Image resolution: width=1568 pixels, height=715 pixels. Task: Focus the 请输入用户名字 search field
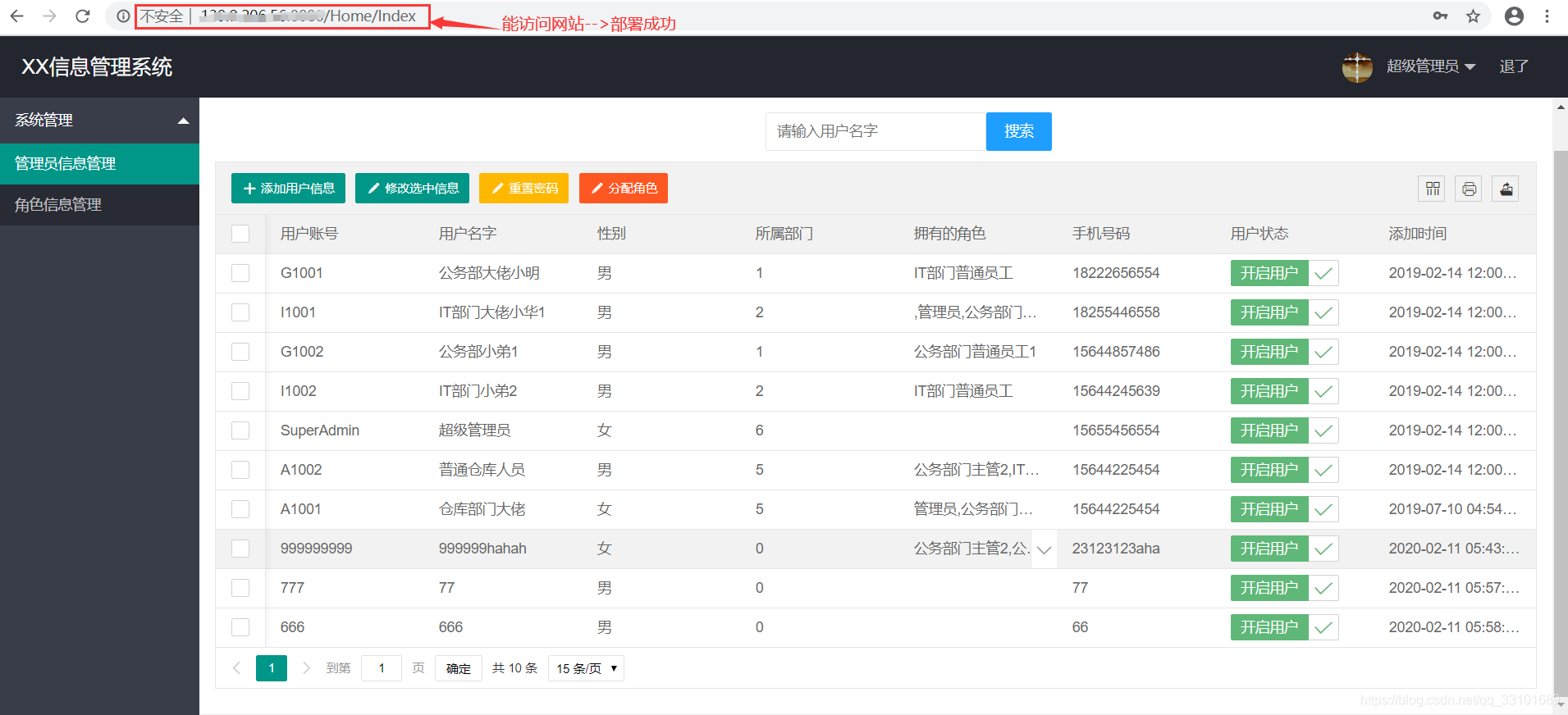coord(875,131)
